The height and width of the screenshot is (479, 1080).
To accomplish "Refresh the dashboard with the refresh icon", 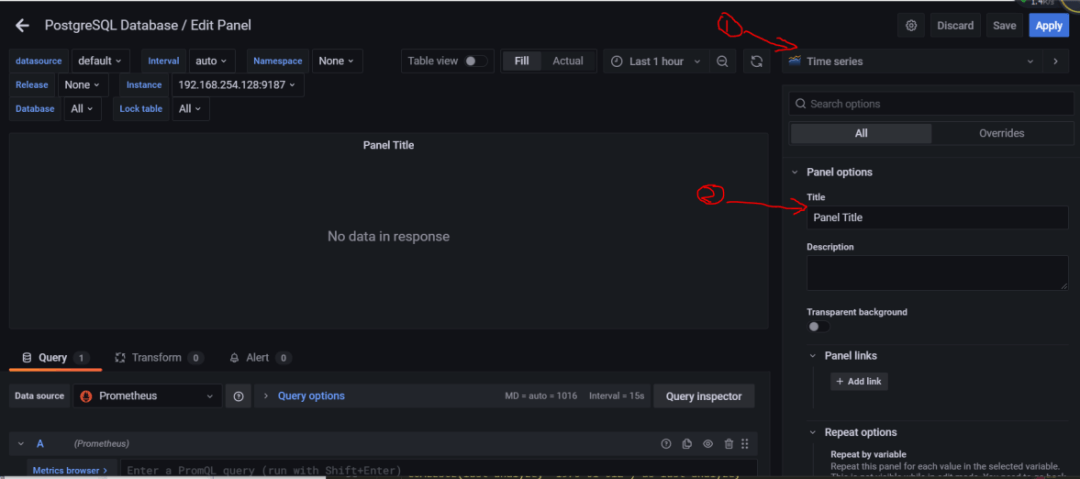I will tap(756, 61).
